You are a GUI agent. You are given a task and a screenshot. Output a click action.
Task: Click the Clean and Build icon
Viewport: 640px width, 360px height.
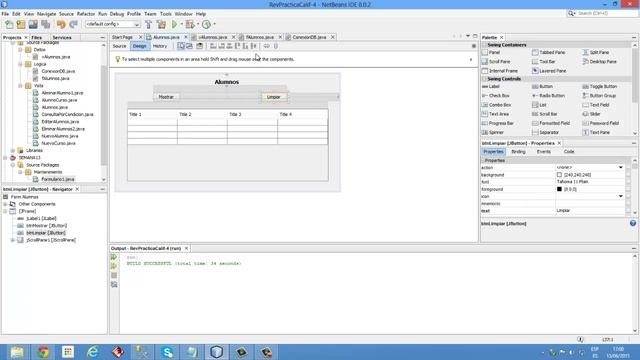(162, 24)
